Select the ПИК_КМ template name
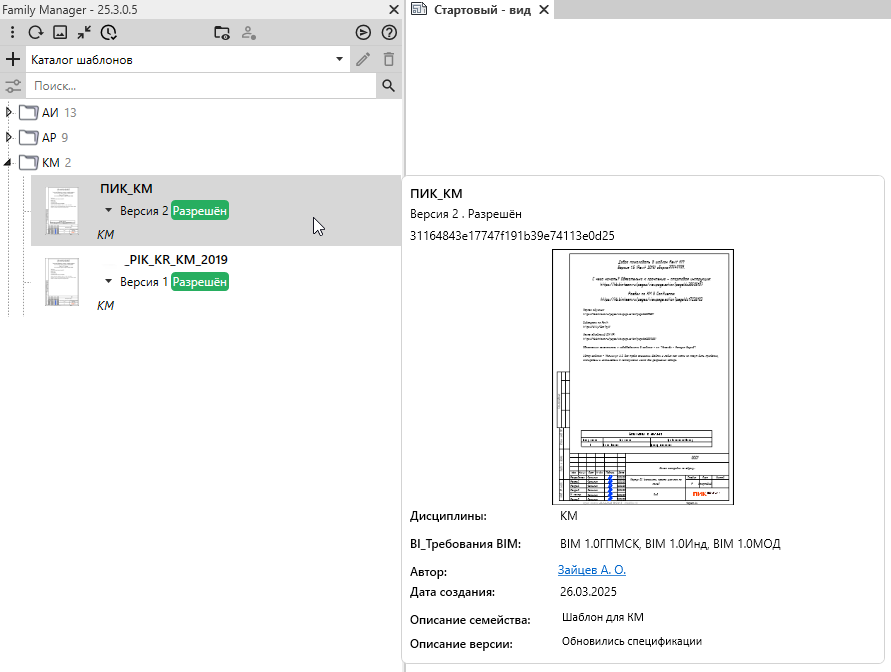Image resolution: width=891 pixels, height=672 pixels. coord(126,189)
